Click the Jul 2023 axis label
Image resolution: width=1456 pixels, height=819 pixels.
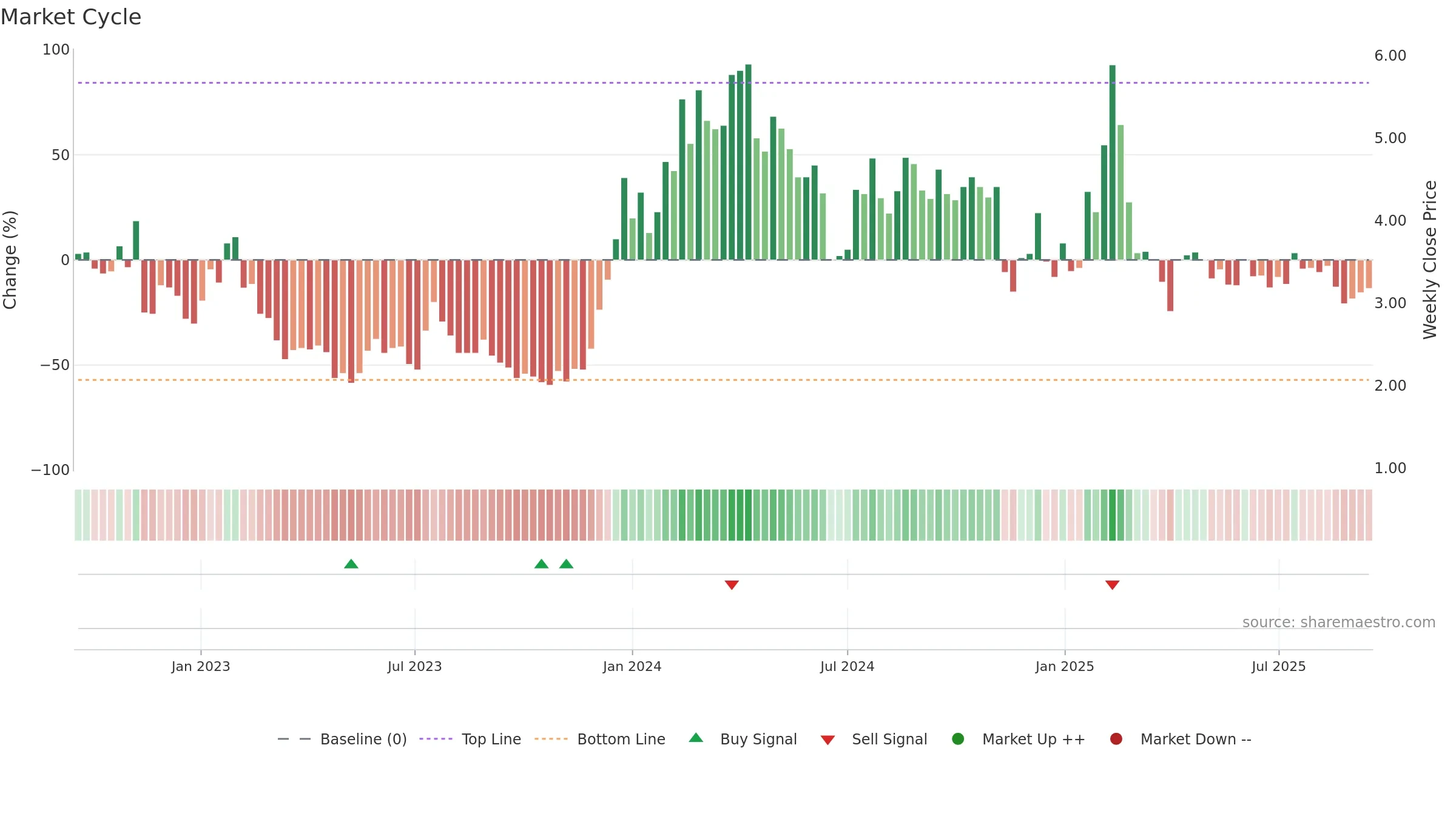click(415, 667)
